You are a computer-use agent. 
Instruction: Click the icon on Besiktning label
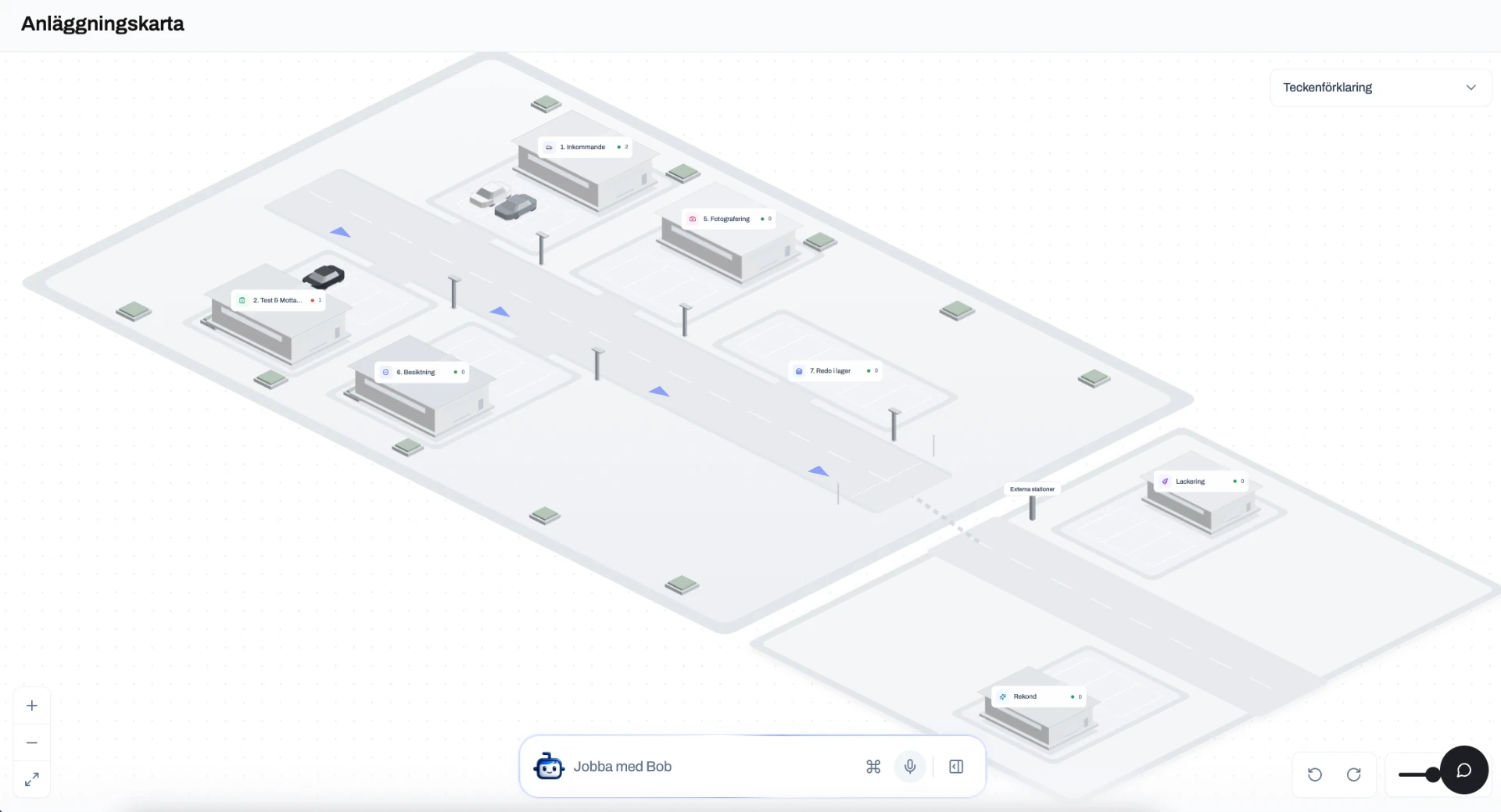pyautogui.click(x=385, y=372)
